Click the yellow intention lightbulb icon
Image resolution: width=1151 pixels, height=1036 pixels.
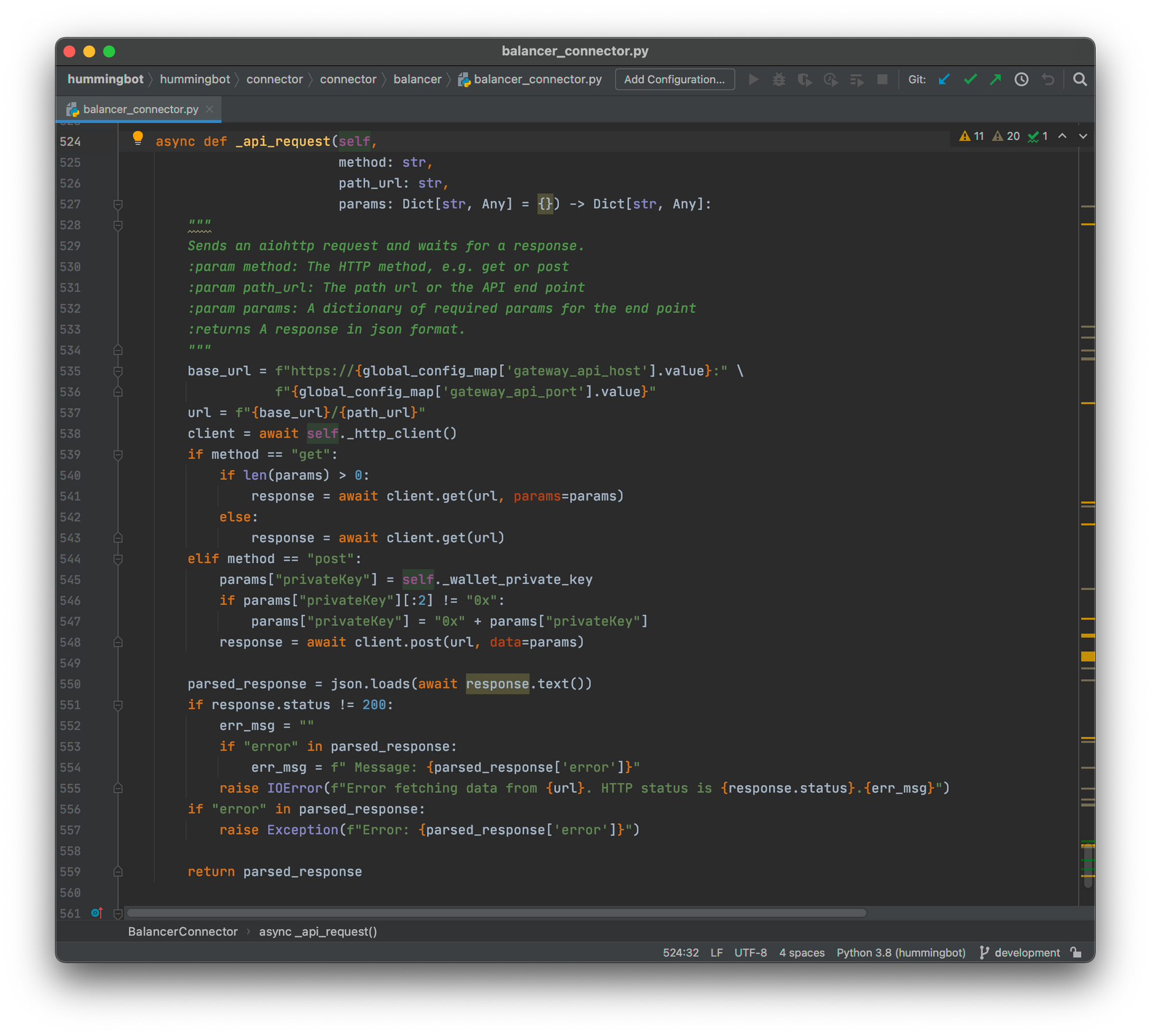pyautogui.click(x=138, y=137)
